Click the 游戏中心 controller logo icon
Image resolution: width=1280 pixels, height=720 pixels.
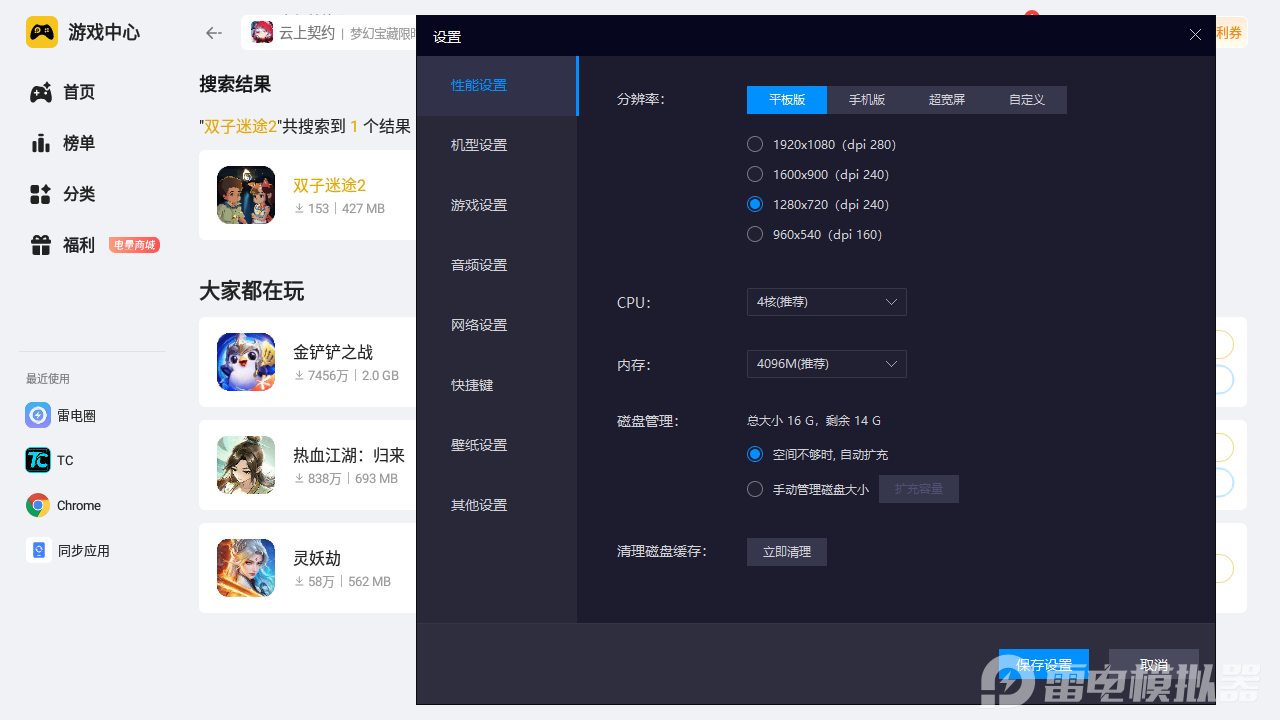pos(42,32)
